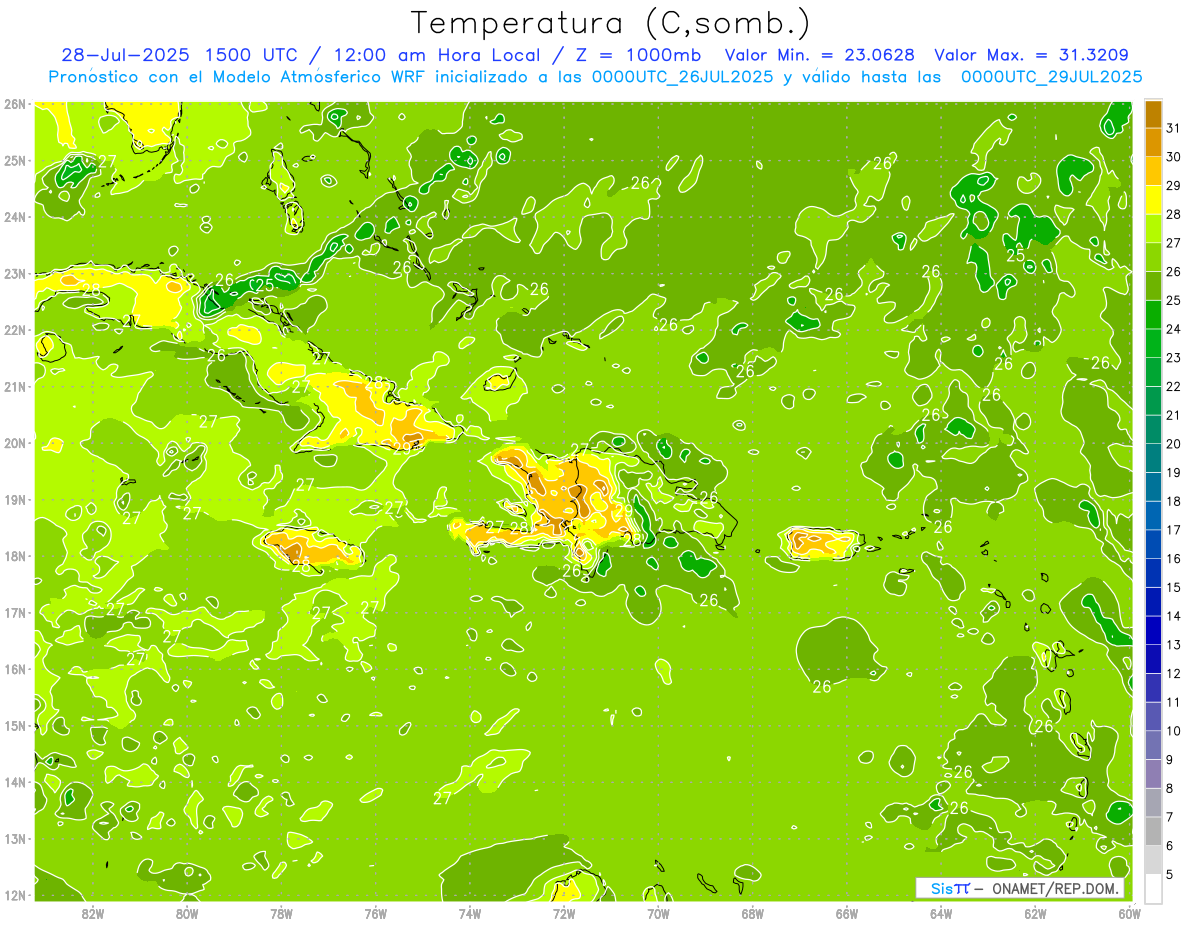
Task: Click the 72W longitude axis label
Action: point(564,913)
